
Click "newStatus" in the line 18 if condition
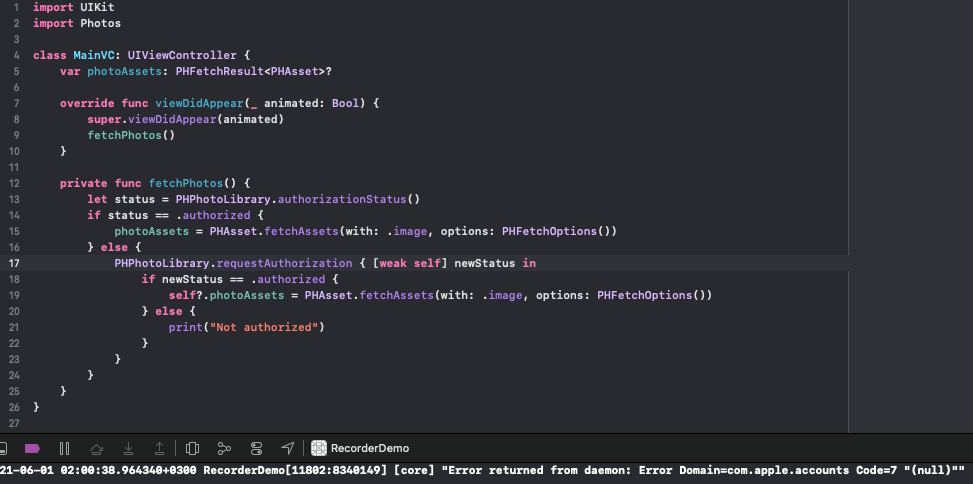(192, 279)
